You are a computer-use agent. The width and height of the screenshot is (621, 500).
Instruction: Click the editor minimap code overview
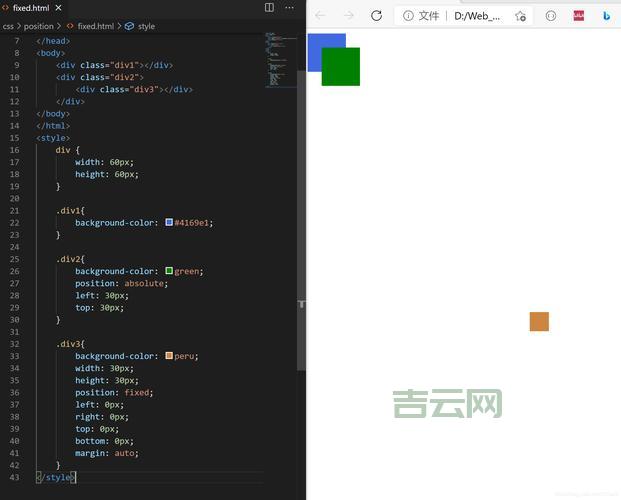click(280, 59)
